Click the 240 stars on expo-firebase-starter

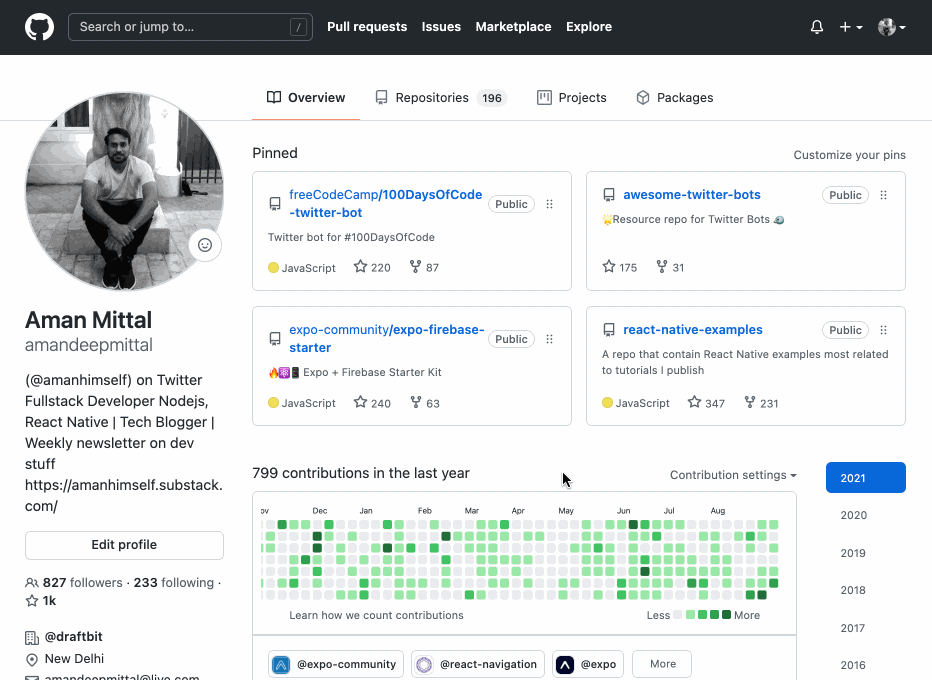372,403
